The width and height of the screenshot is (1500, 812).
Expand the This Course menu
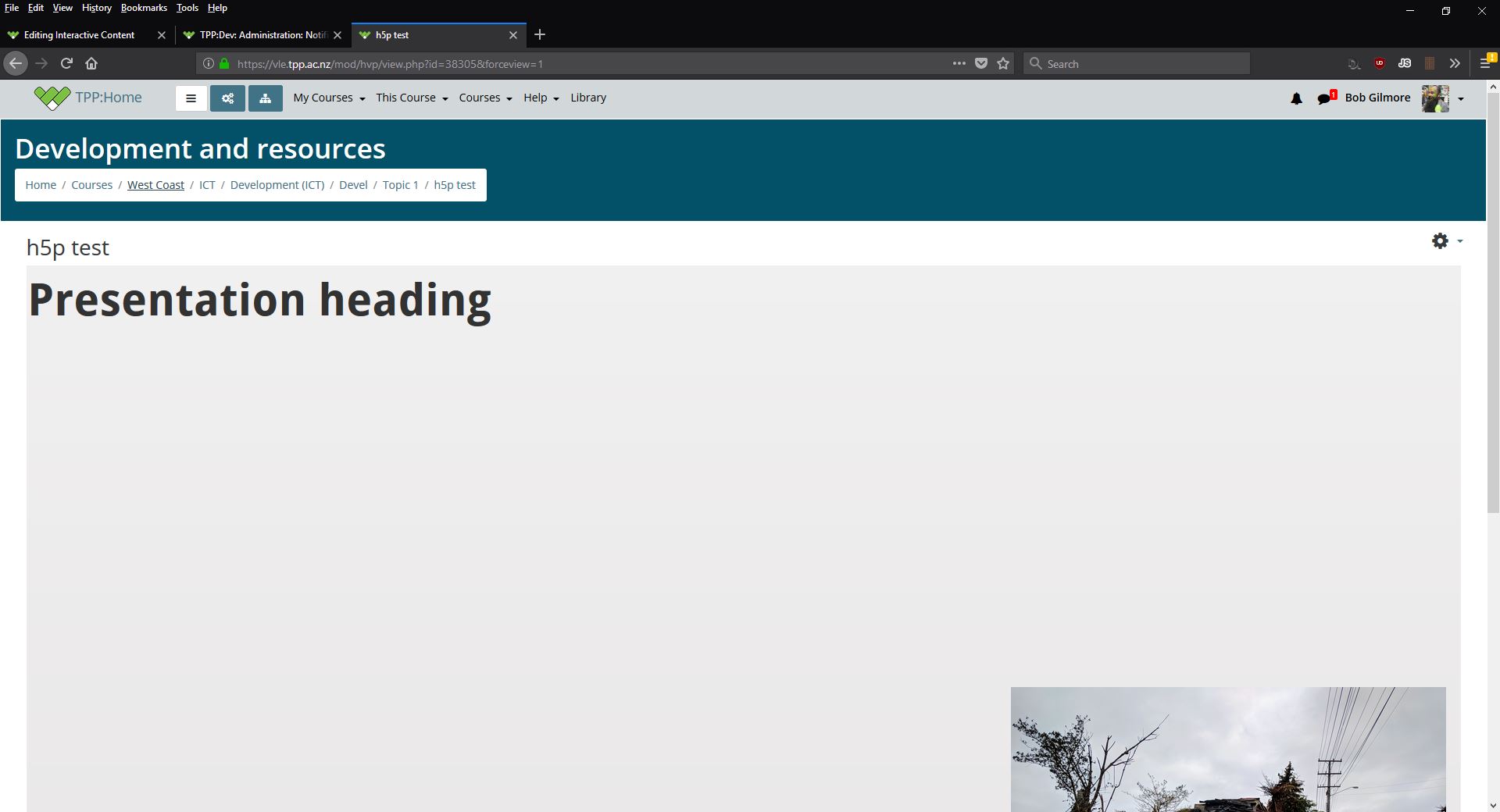pos(412,98)
